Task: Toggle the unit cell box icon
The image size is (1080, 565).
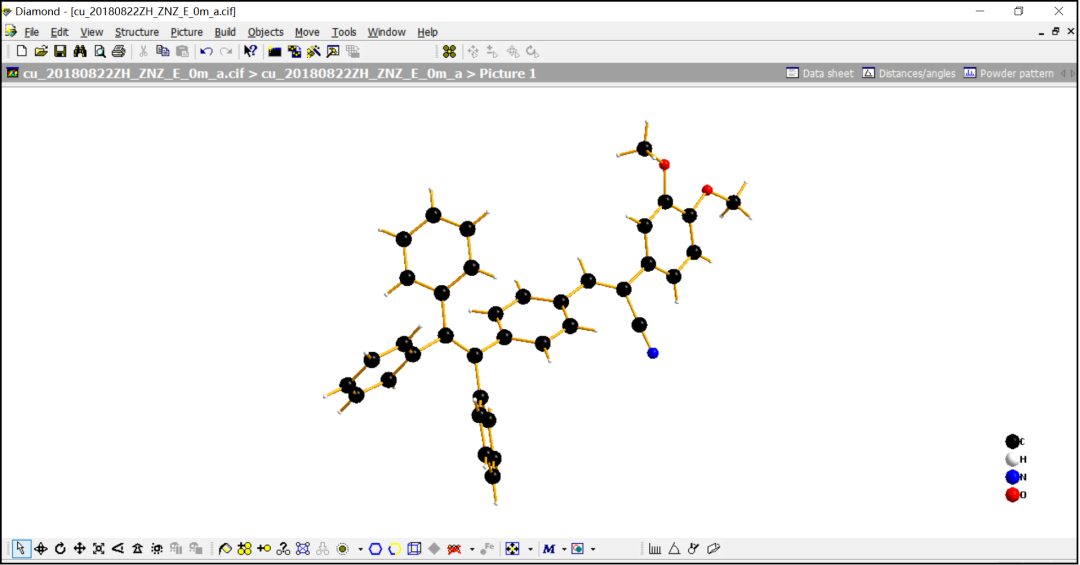Action: [414, 549]
